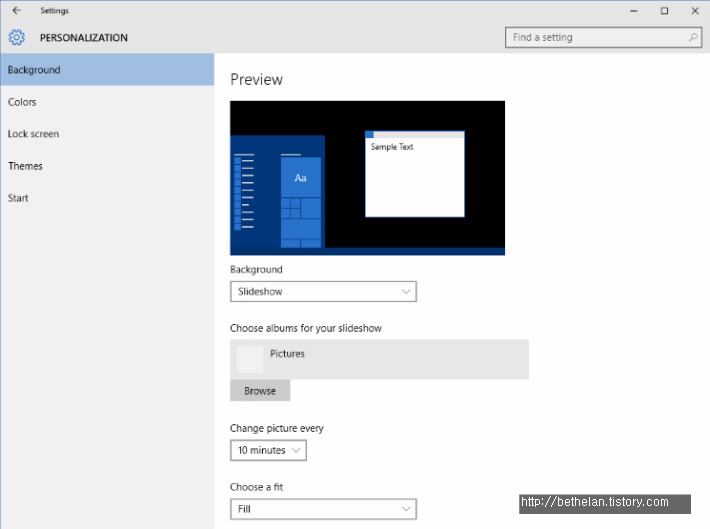The width and height of the screenshot is (710, 529).
Task: Open the 10 minutes interval dropdown
Action: pos(268,450)
